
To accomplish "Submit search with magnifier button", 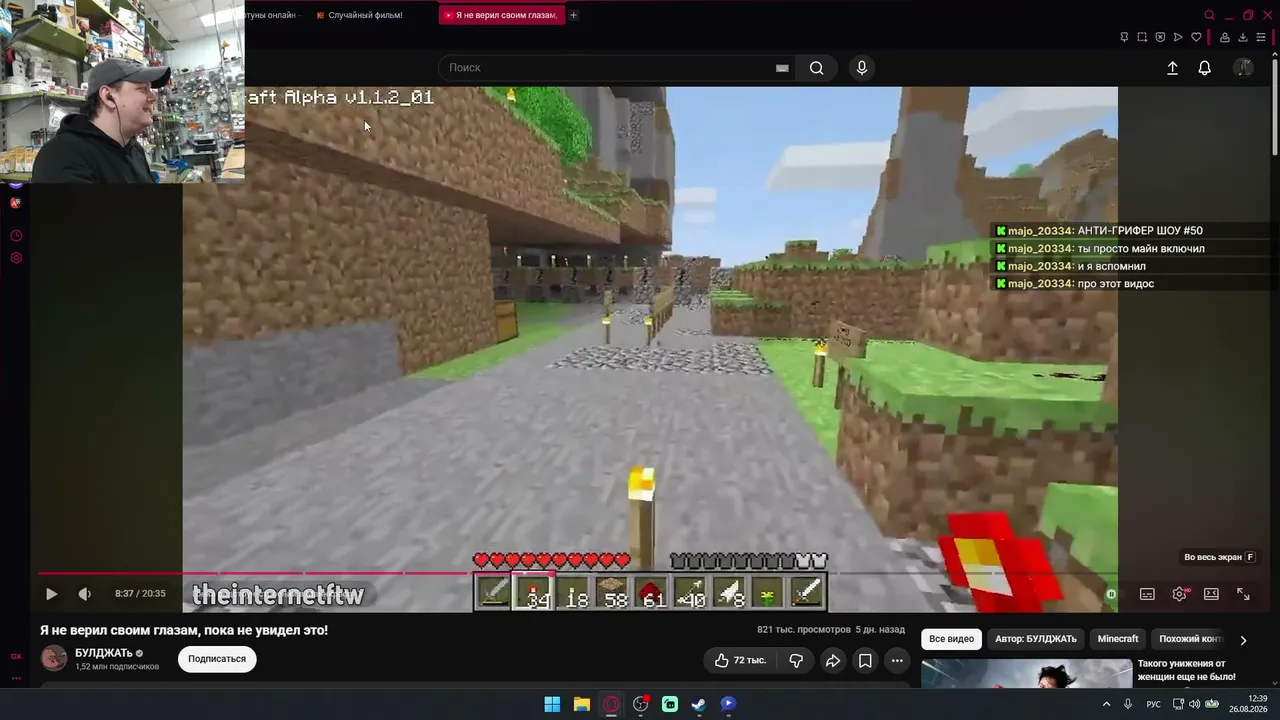I will (817, 68).
